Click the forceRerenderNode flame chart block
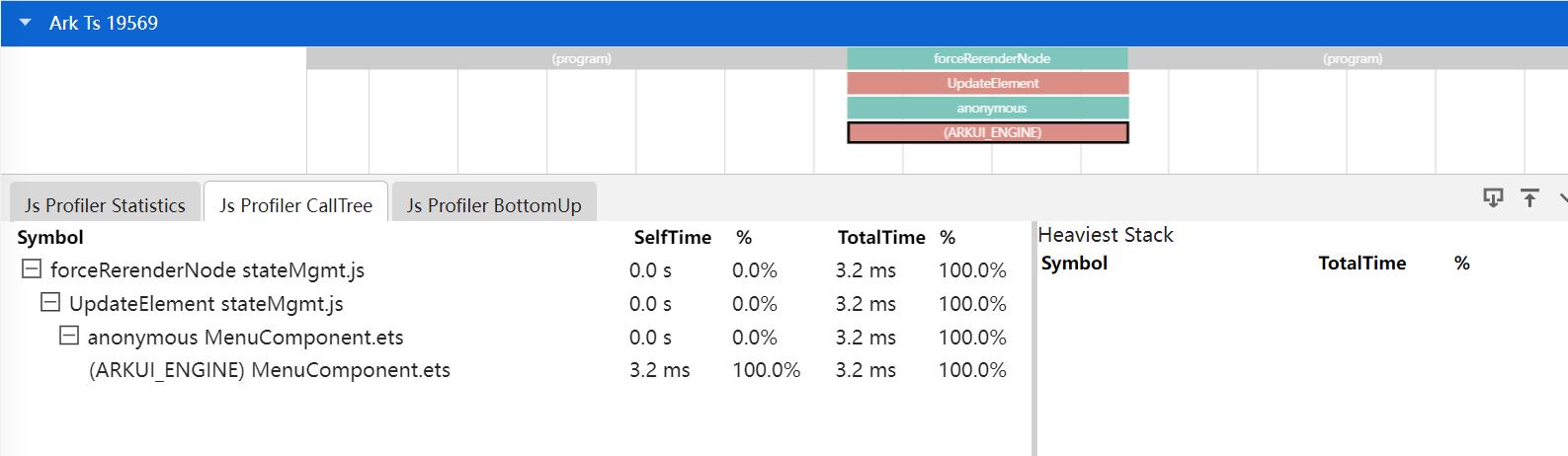This screenshot has height=456, width=1568. [987, 59]
